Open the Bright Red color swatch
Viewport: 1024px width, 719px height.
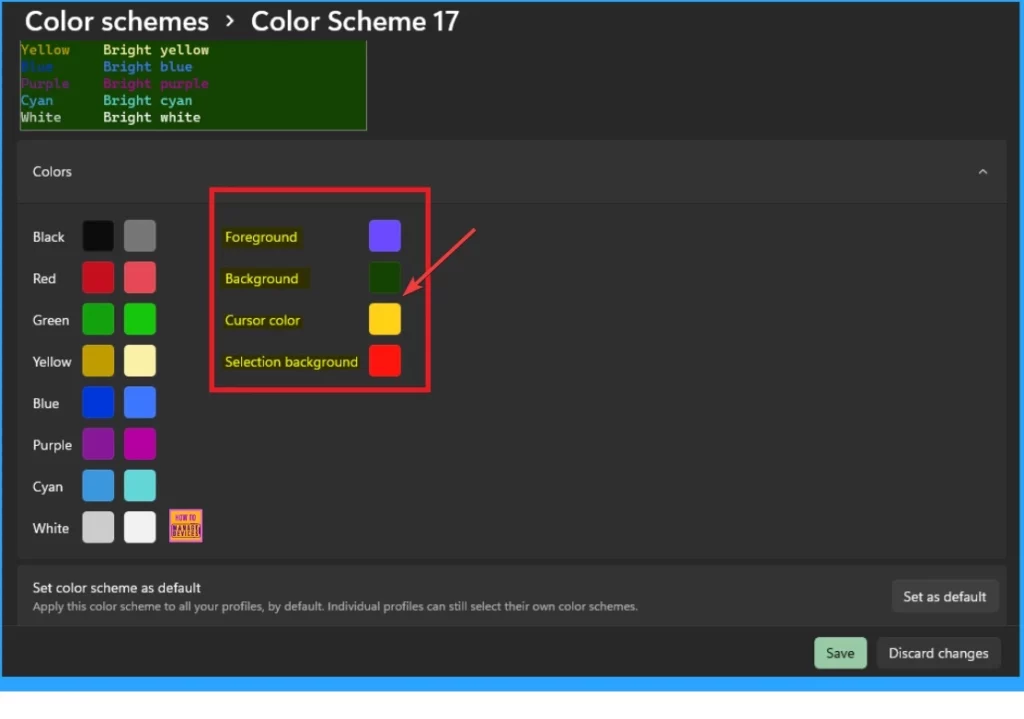(x=140, y=278)
